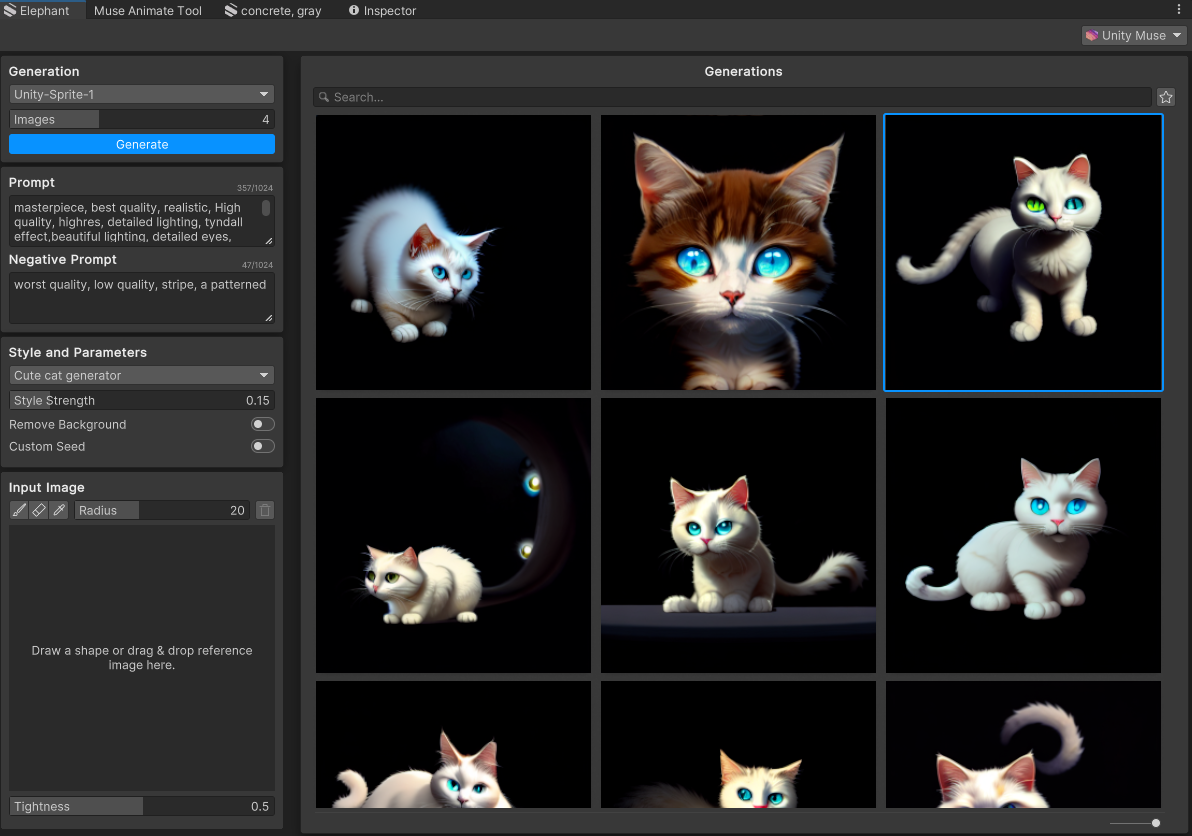
Task: Select the brush draw tool in Input Image
Action: click(x=19, y=510)
